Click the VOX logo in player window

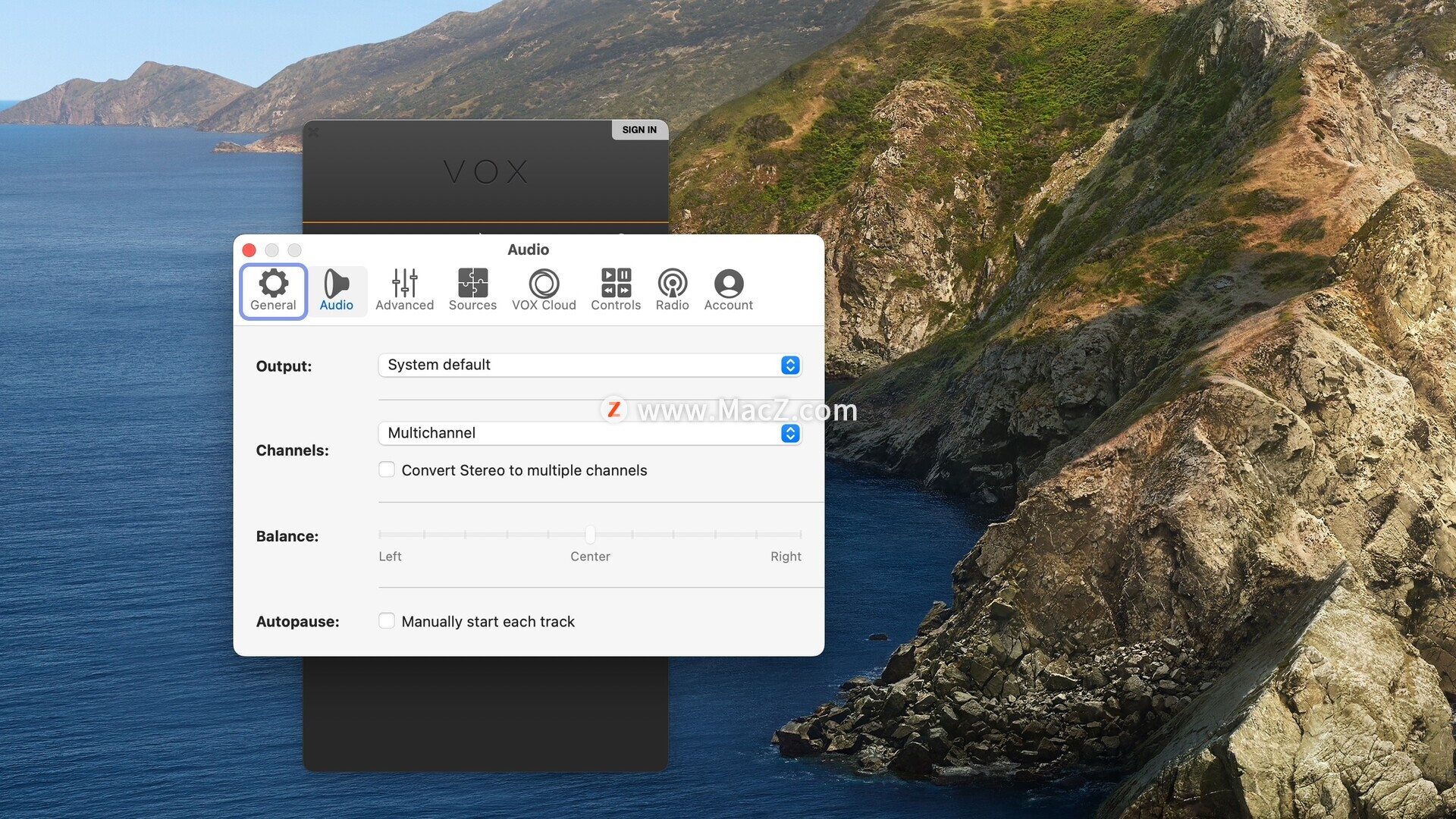tap(485, 172)
